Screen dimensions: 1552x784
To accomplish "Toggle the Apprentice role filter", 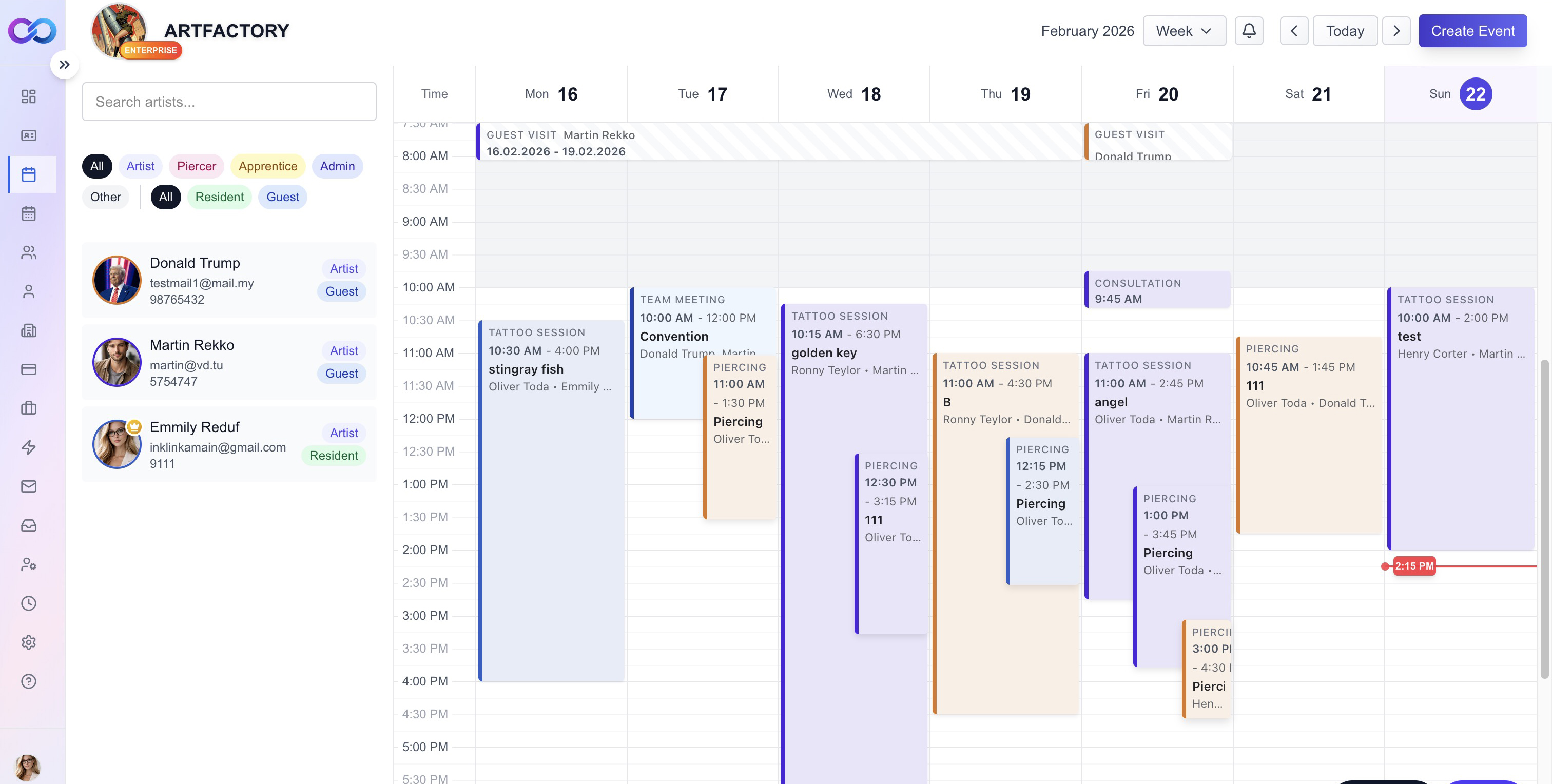I will click(267, 166).
